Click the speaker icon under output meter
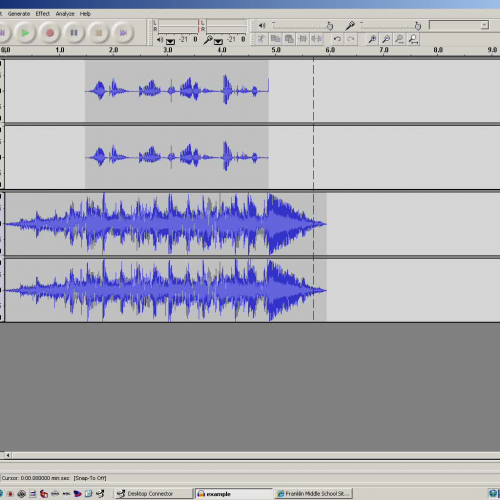The image size is (500, 500). (160, 40)
